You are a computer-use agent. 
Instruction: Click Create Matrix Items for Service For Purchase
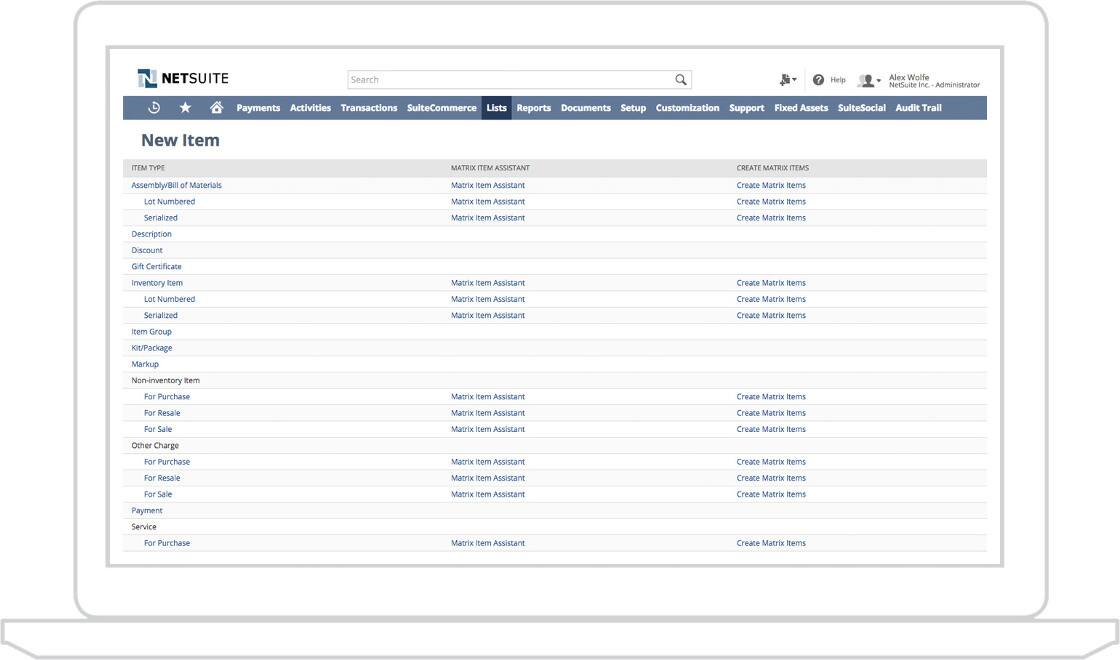pos(771,543)
